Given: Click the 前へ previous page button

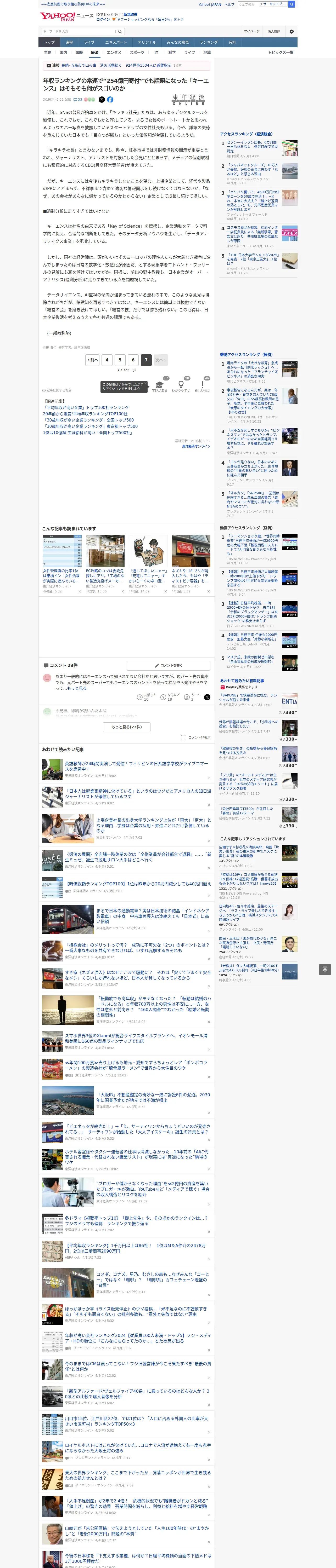Looking at the screenshot, I should [x=92, y=360].
